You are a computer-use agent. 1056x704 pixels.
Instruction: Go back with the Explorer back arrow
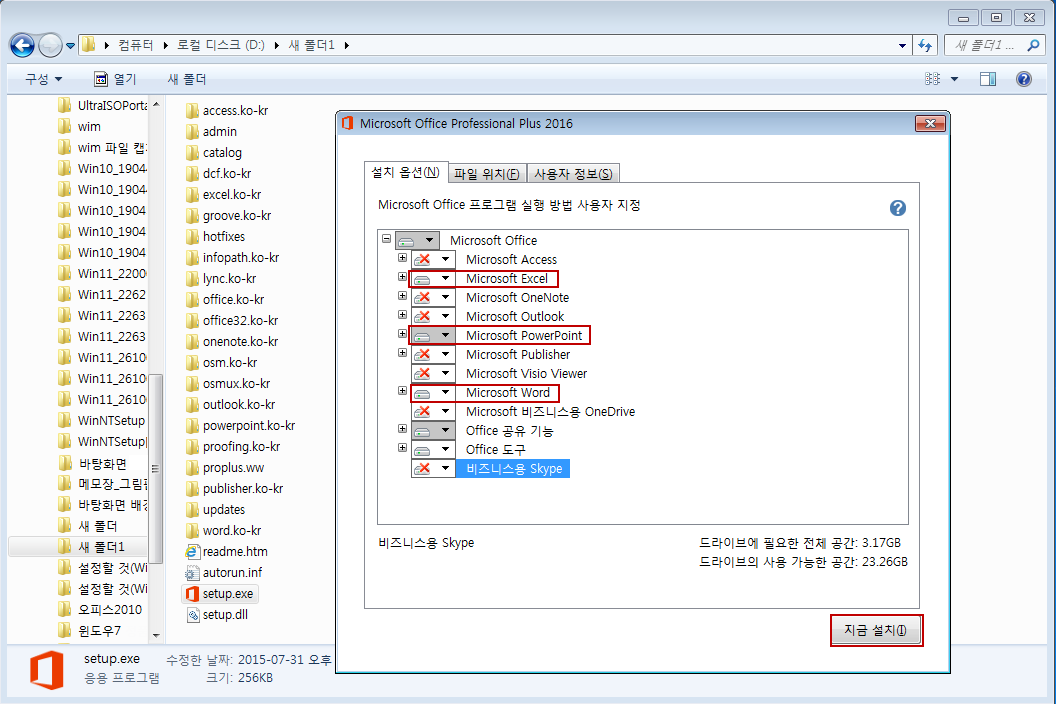(22, 46)
